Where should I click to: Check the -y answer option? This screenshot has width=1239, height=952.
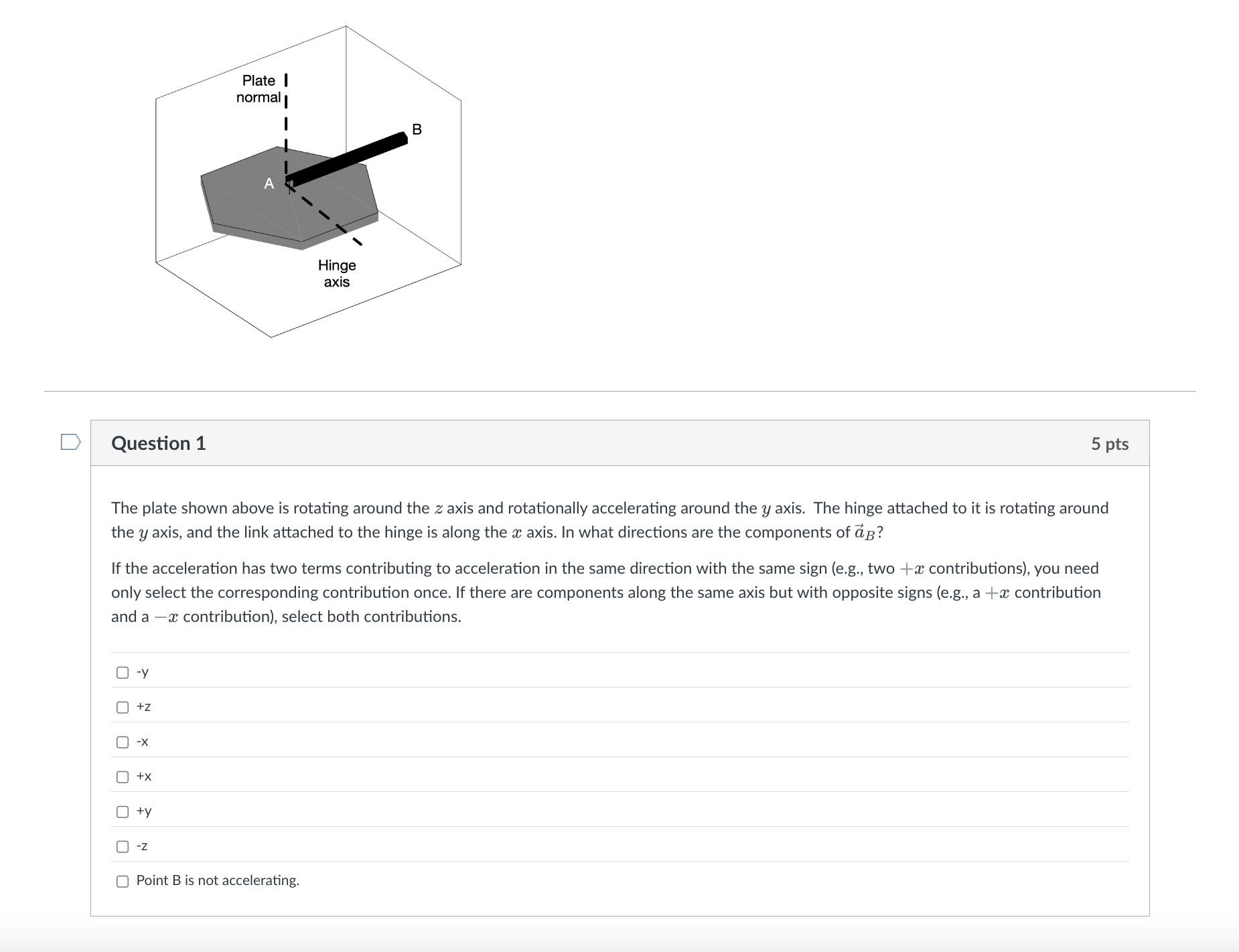pyautogui.click(x=121, y=672)
